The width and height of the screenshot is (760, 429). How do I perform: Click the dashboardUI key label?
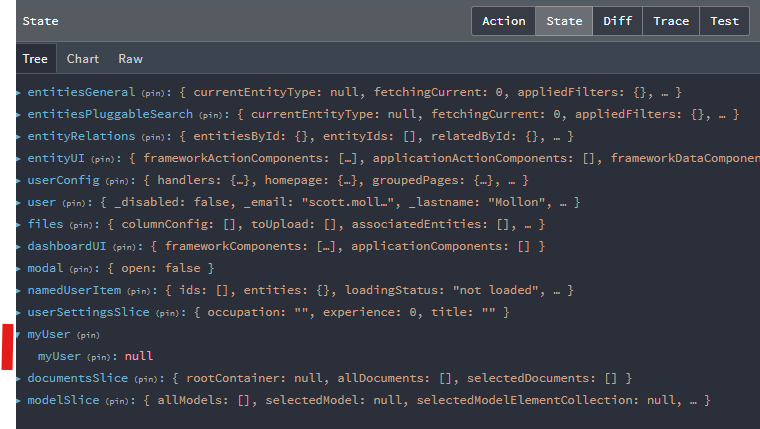pos(66,246)
